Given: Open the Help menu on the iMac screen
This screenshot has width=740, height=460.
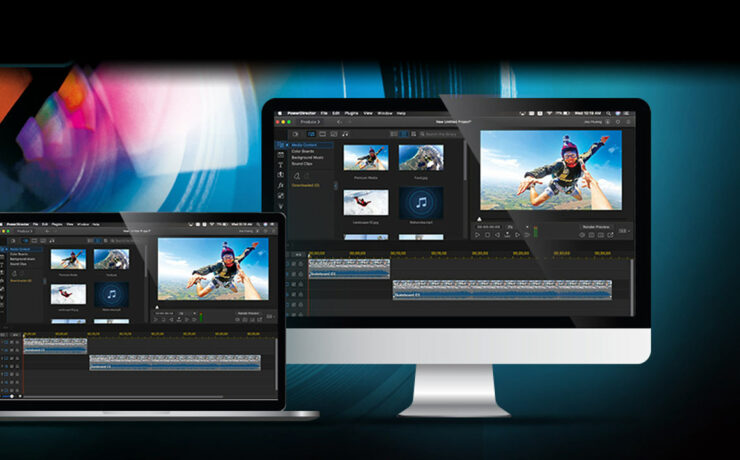Looking at the screenshot, I should pos(401,113).
